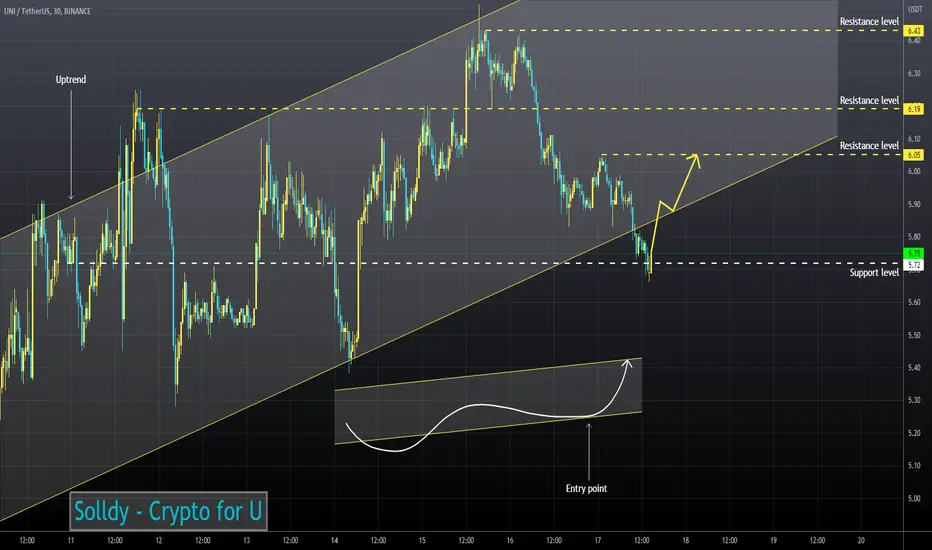Click 6.00 on the price scale

click(x=914, y=171)
